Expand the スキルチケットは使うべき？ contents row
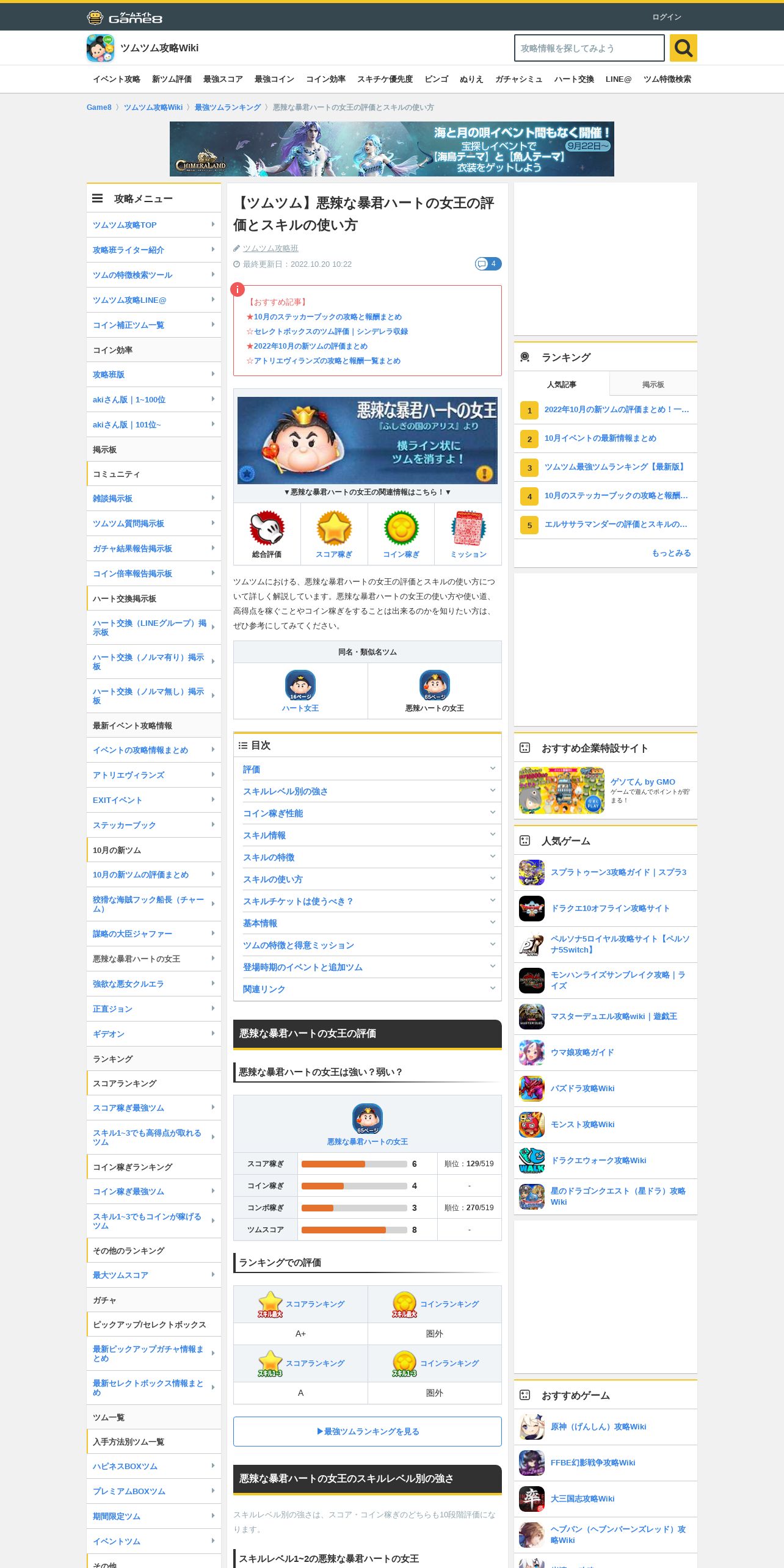This screenshot has height=1568, width=784. coord(368,901)
